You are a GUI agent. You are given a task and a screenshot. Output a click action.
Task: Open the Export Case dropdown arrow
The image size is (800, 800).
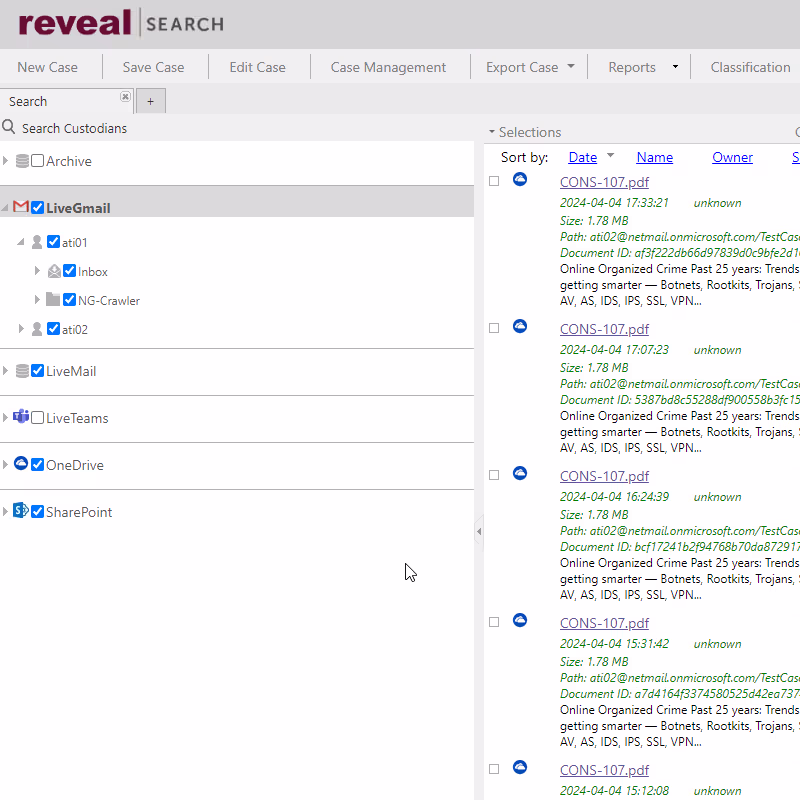[x=571, y=66]
